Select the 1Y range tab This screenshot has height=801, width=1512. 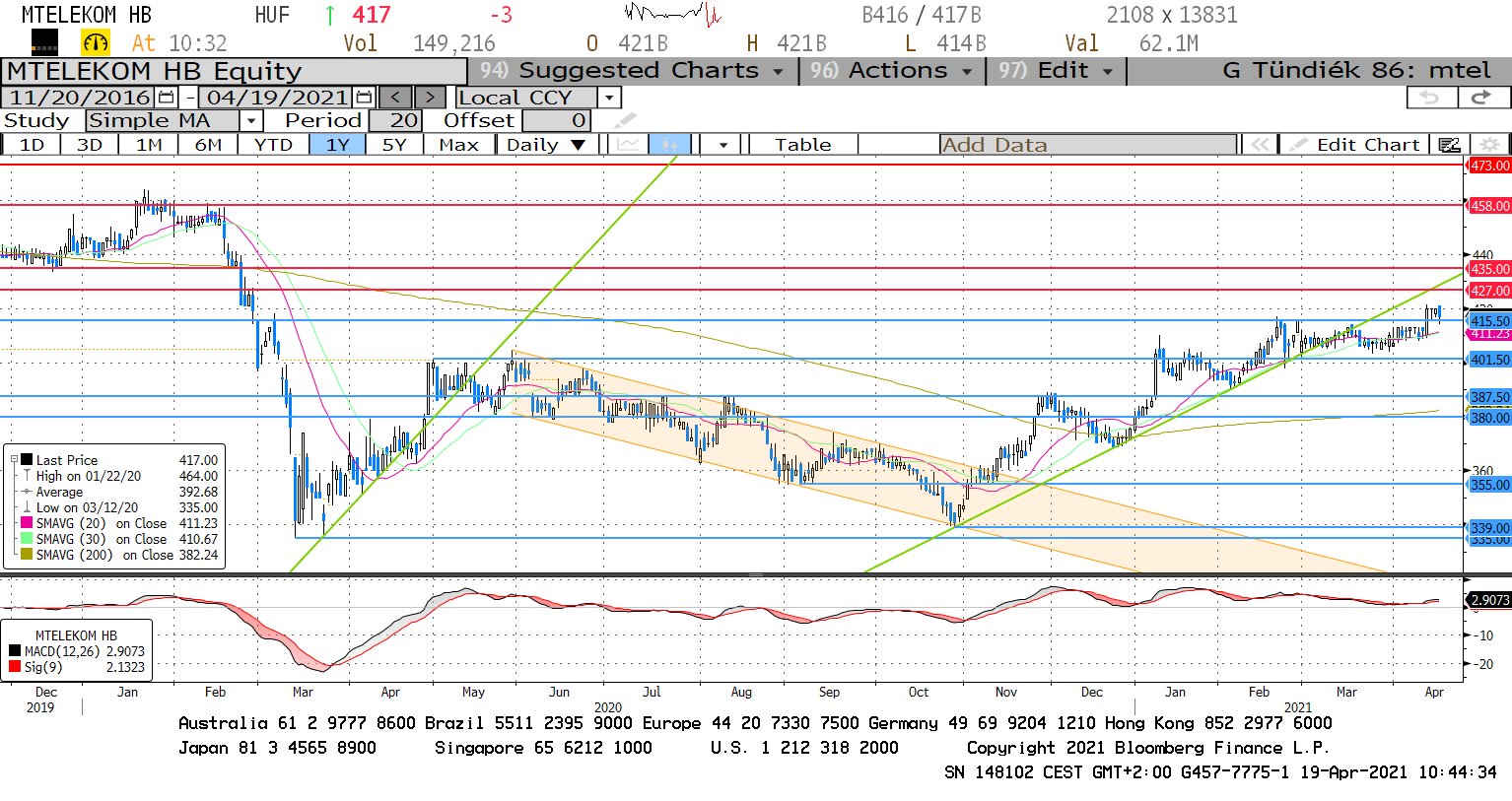pos(338,145)
